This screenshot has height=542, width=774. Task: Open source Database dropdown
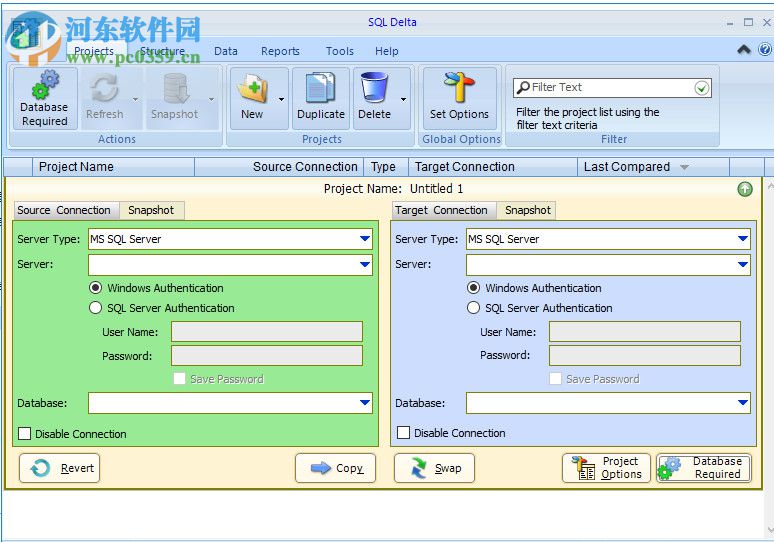pos(365,403)
